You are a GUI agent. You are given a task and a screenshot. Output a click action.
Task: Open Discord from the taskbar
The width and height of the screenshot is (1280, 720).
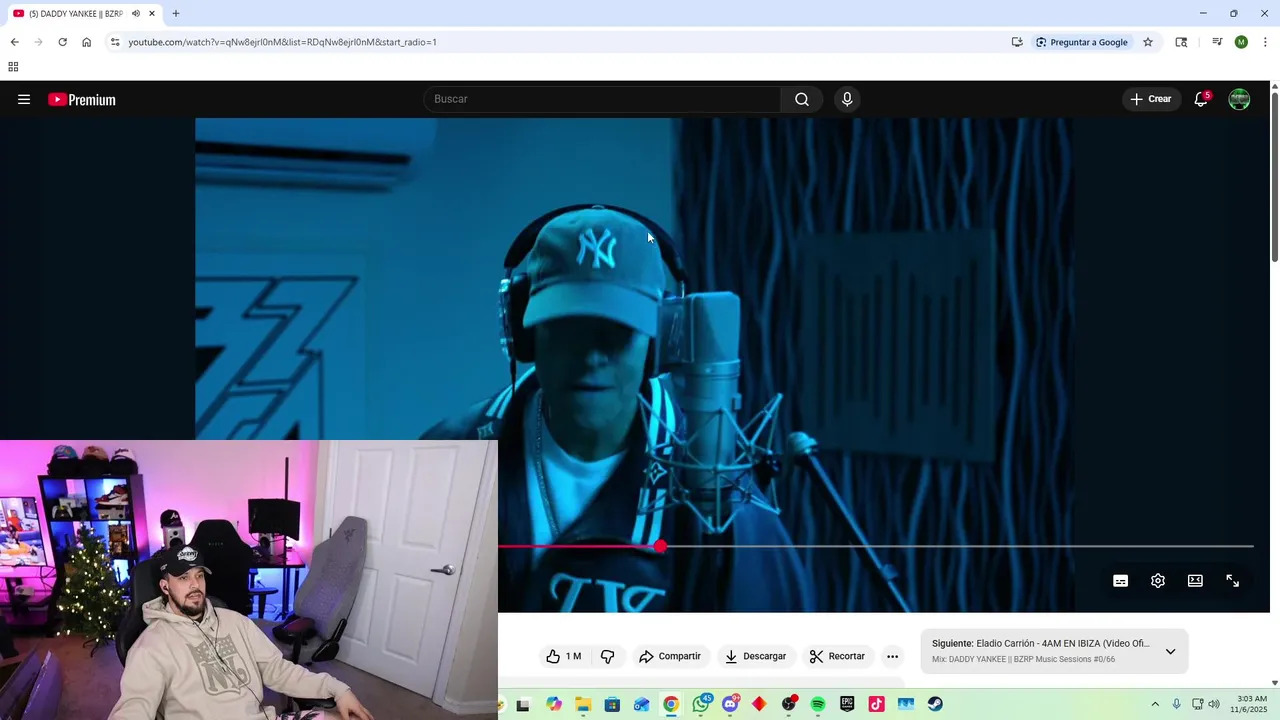(730, 705)
